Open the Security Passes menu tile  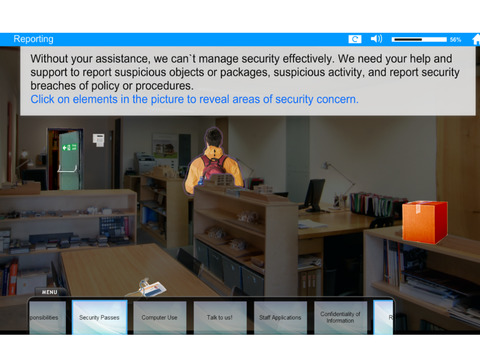pyautogui.click(x=99, y=317)
